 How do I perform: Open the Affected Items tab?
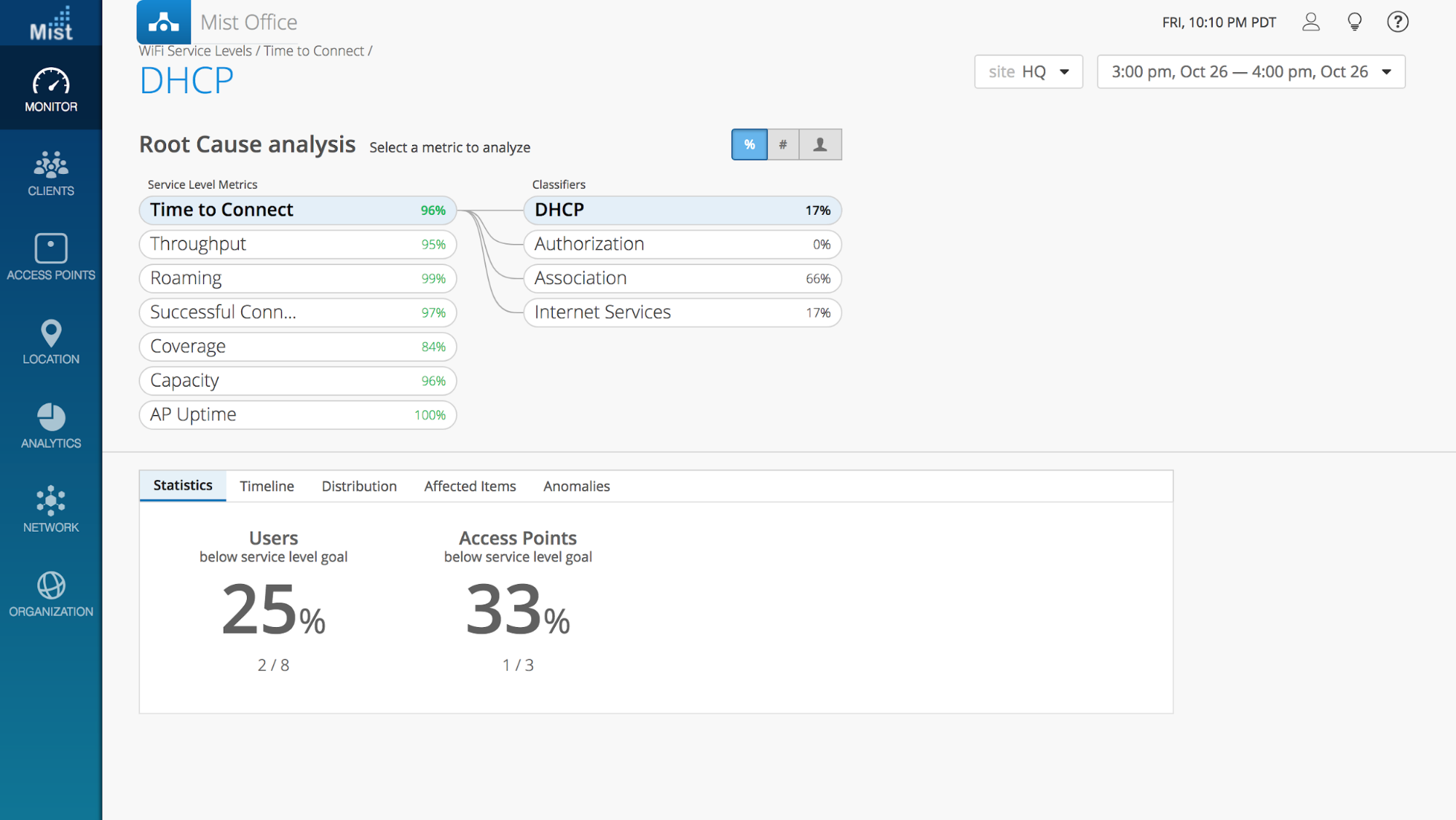click(470, 486)
